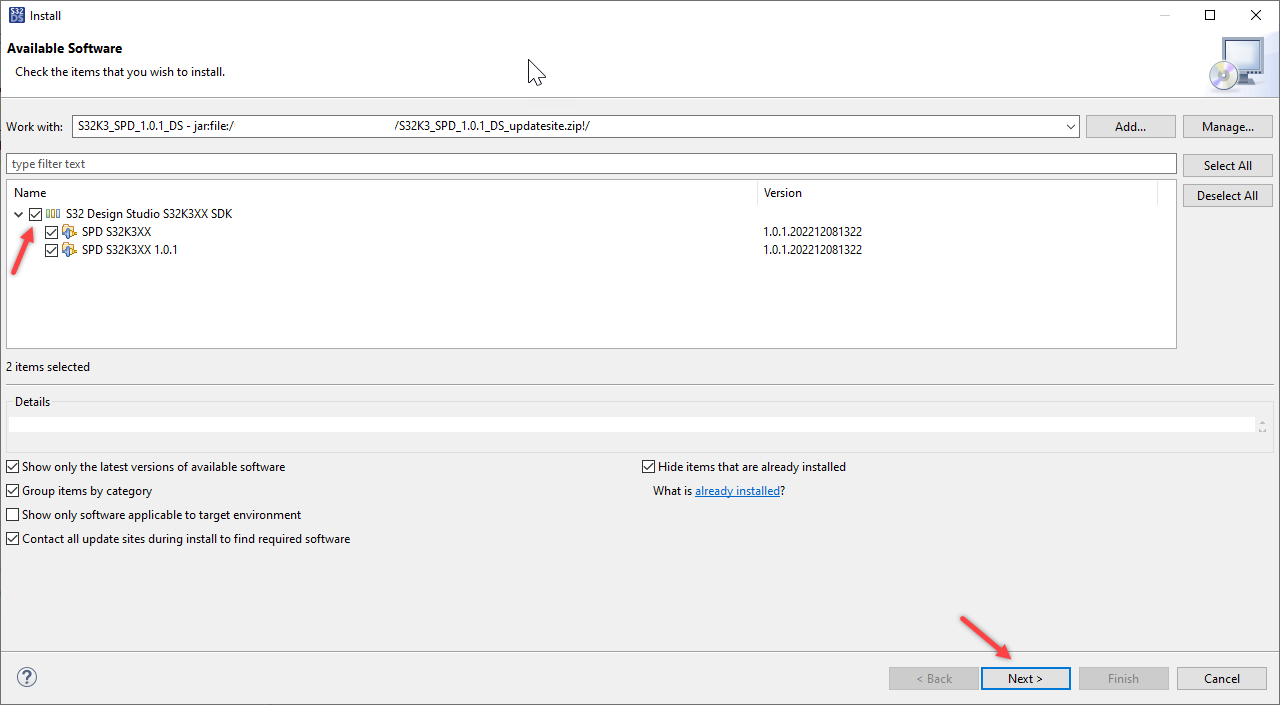1280x705 pixels.
Task: Click the Deselect All button
Action: pyautogui.click(x=1228, y=196)
